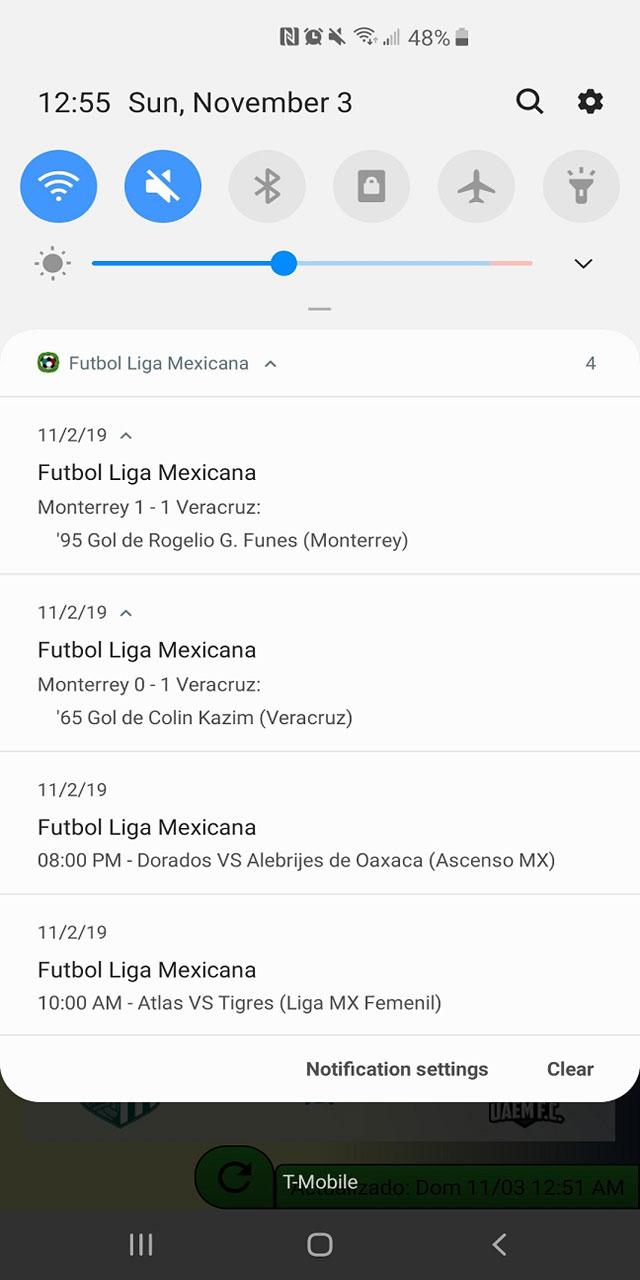Tap the Futbol Liga Mexicana soccer ball icon
The image size is (640, 1280).
click(47, 363)
